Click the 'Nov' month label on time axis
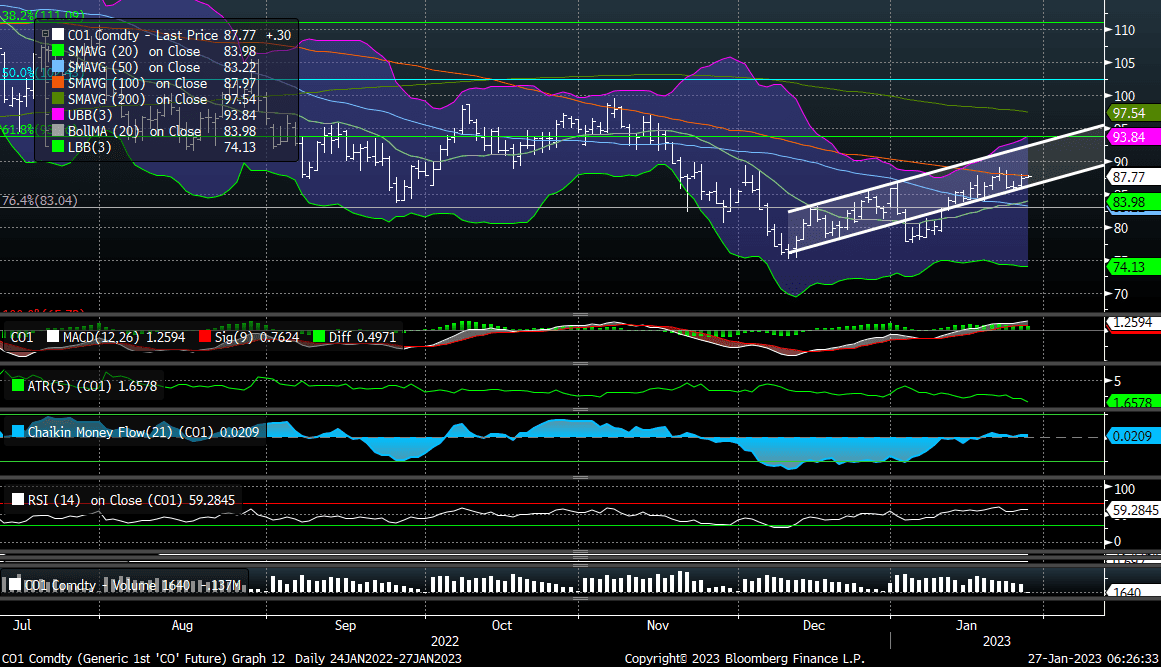The width and height of the screenshot is (1161, 667). (658, 626)
